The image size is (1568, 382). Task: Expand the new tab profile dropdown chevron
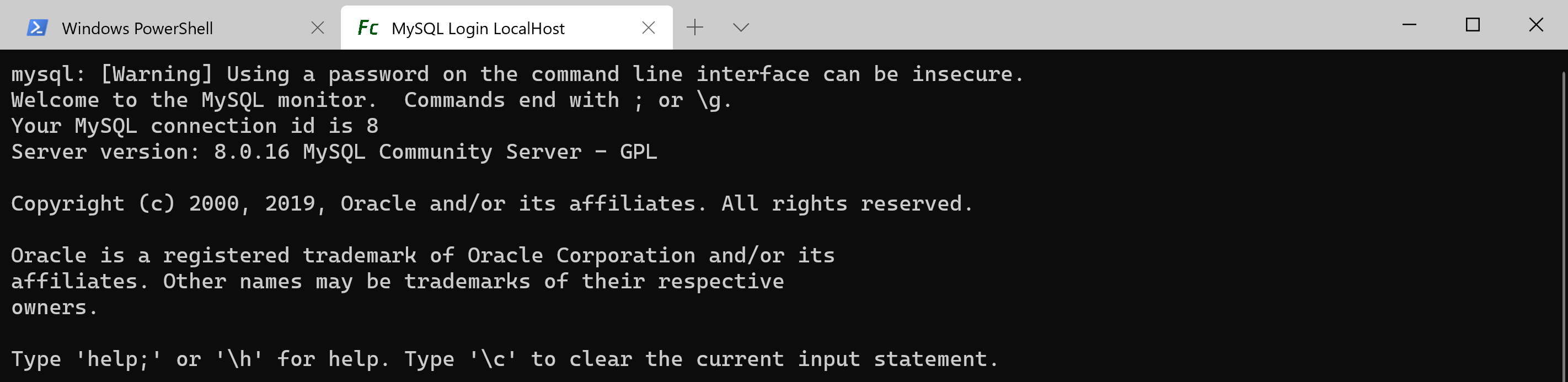741,28
